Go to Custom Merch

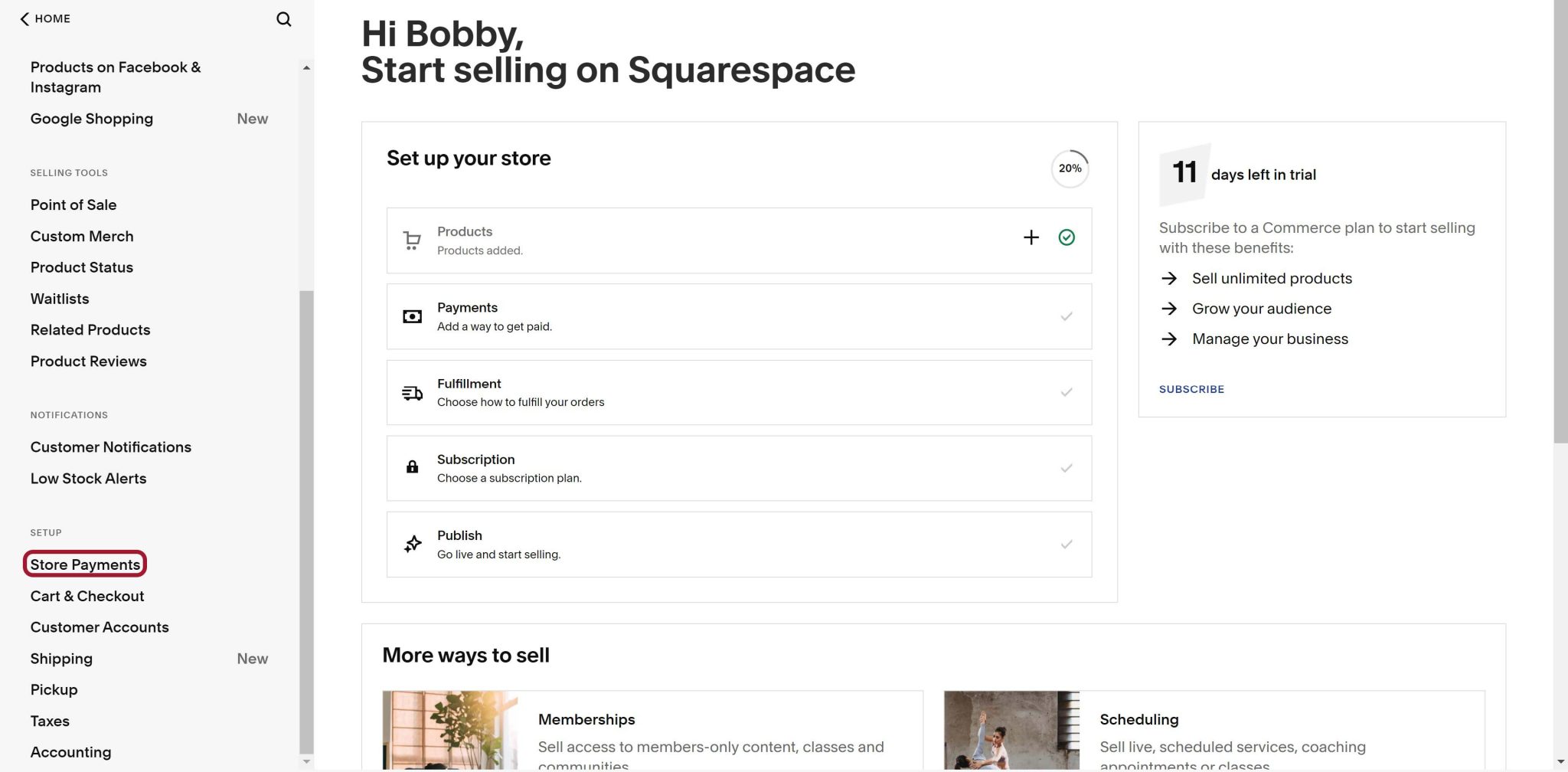(x=82, y=236)
